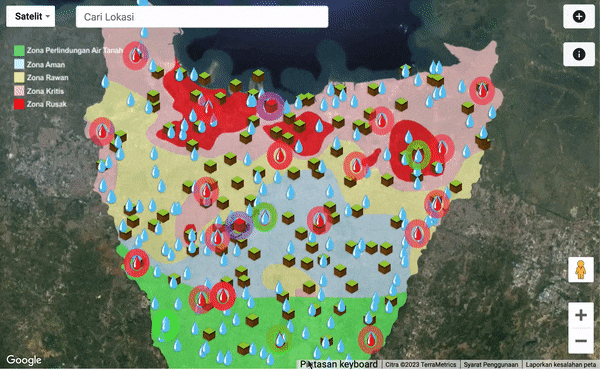Click the purple-ringed red cube marker near coast
Image resolution: width=600 pixels, height=369 pixels.
271,106
